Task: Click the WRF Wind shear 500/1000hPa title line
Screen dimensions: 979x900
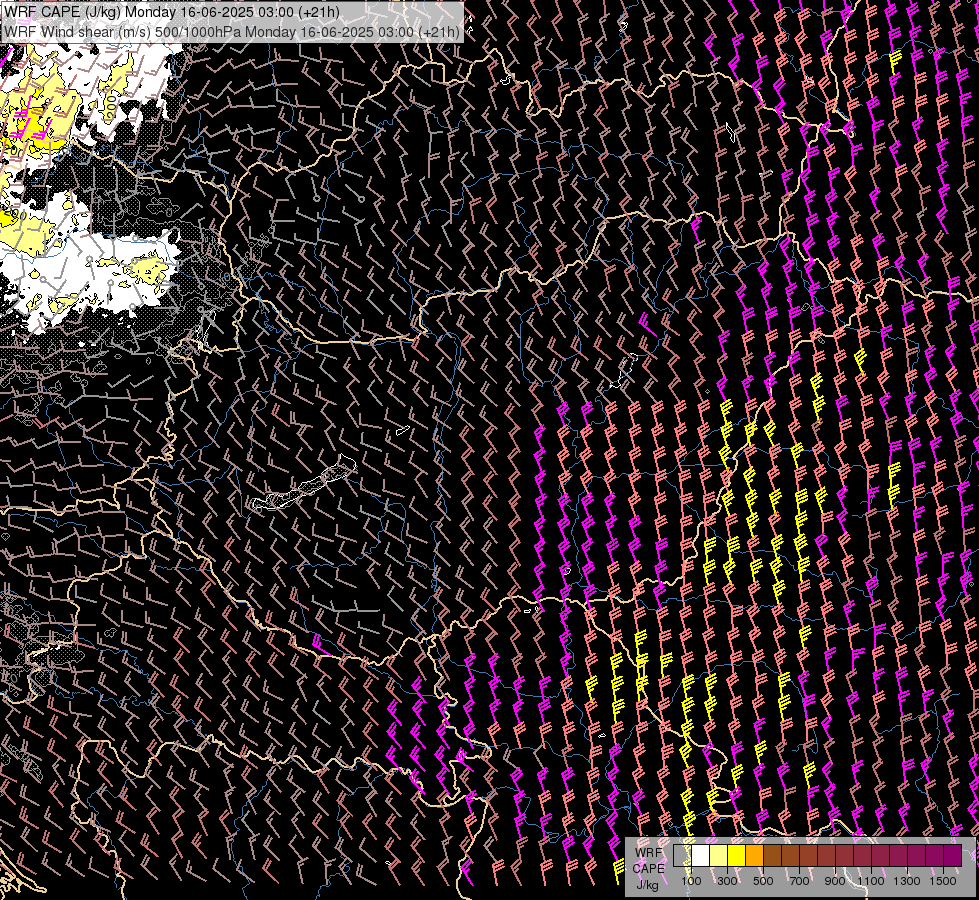Action: [232, 31]
